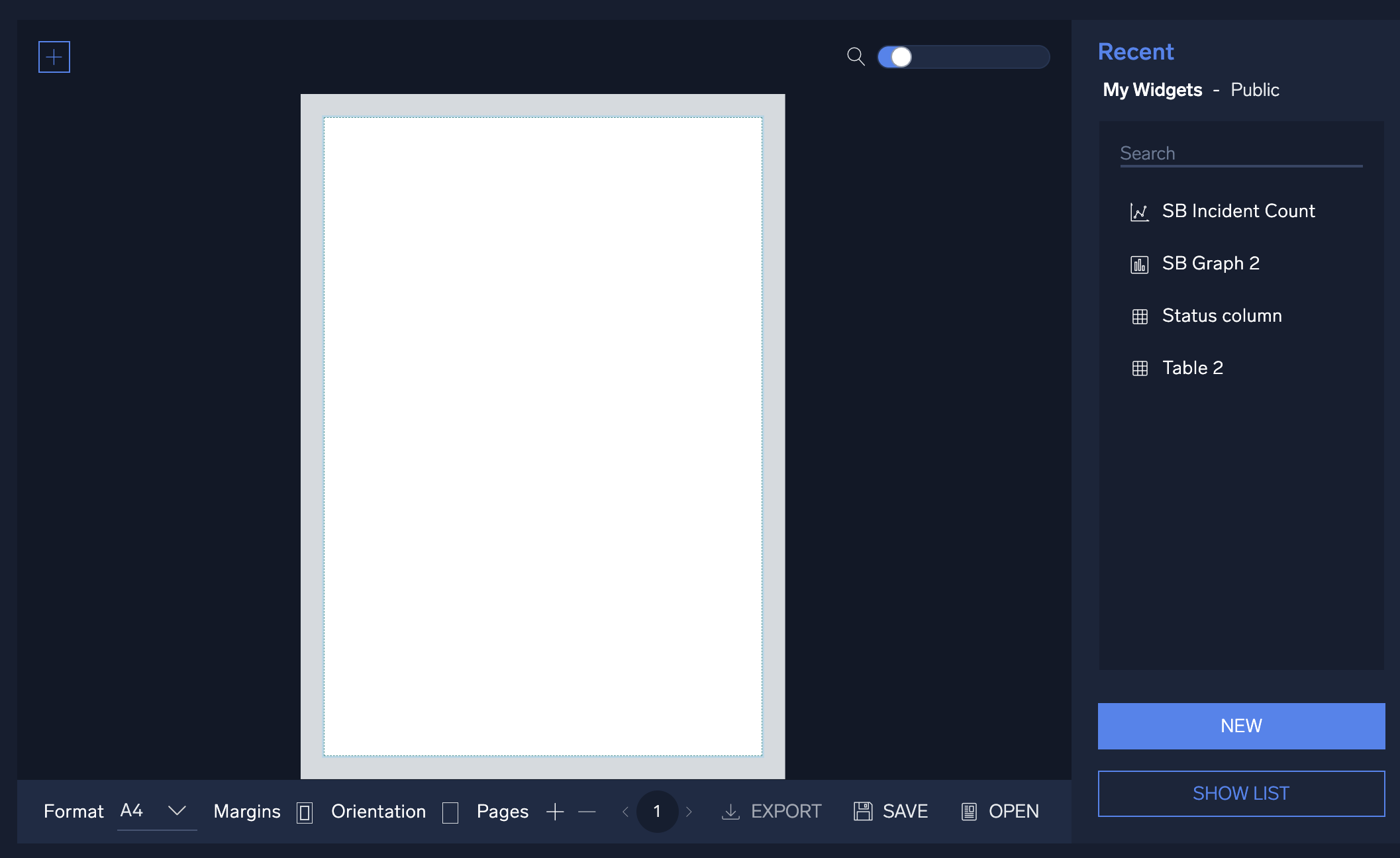Viewport: 1400px width, 858px height.
Task: Click the NEW button to create a widget
Action: point(1241,726)
